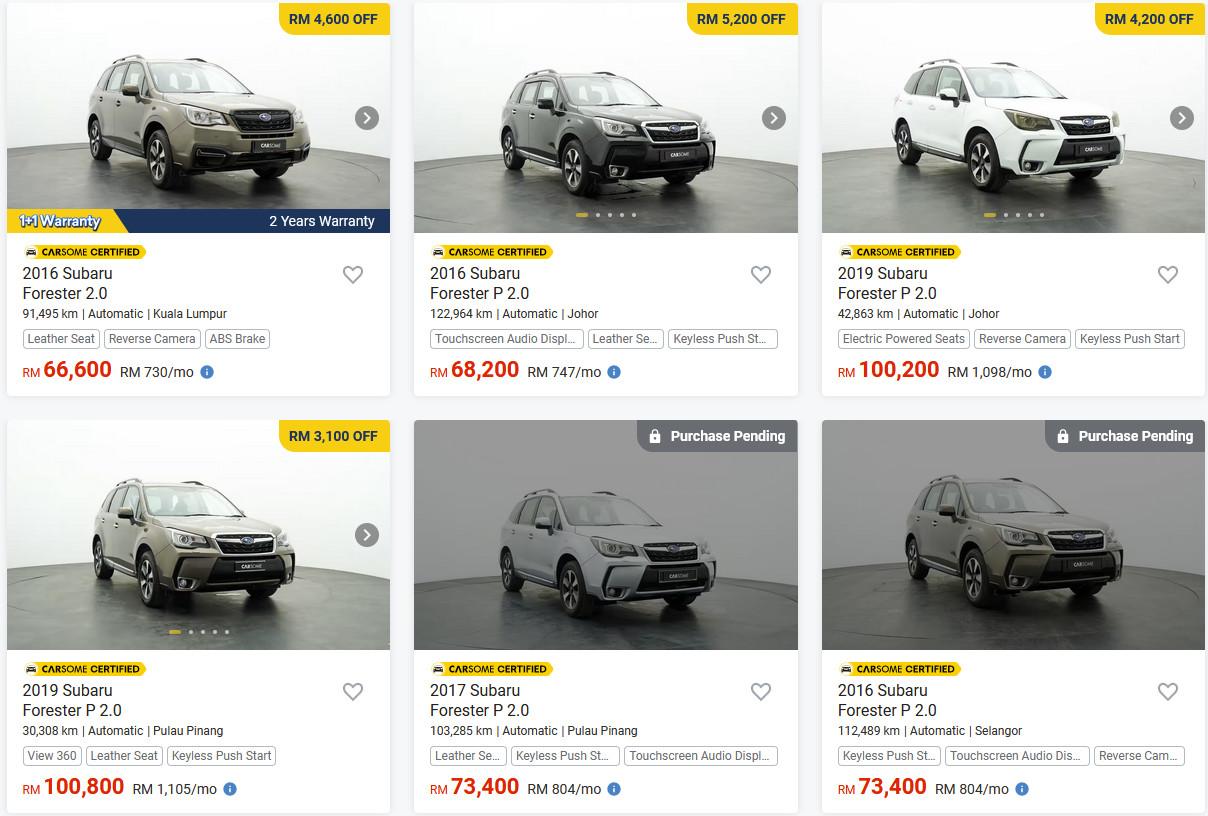Select the View 360 tag
Image resolution: width=1208 pixels, height=816 pixels.
pyautogui.click(x=52, y=756)
